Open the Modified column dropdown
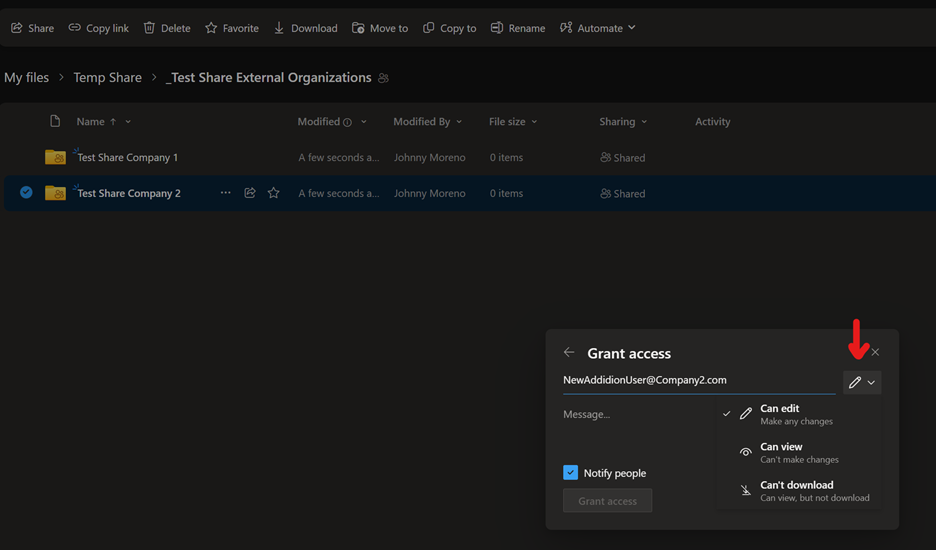The height and width of the screenshot is (550, 936). [x=364, y=122]
